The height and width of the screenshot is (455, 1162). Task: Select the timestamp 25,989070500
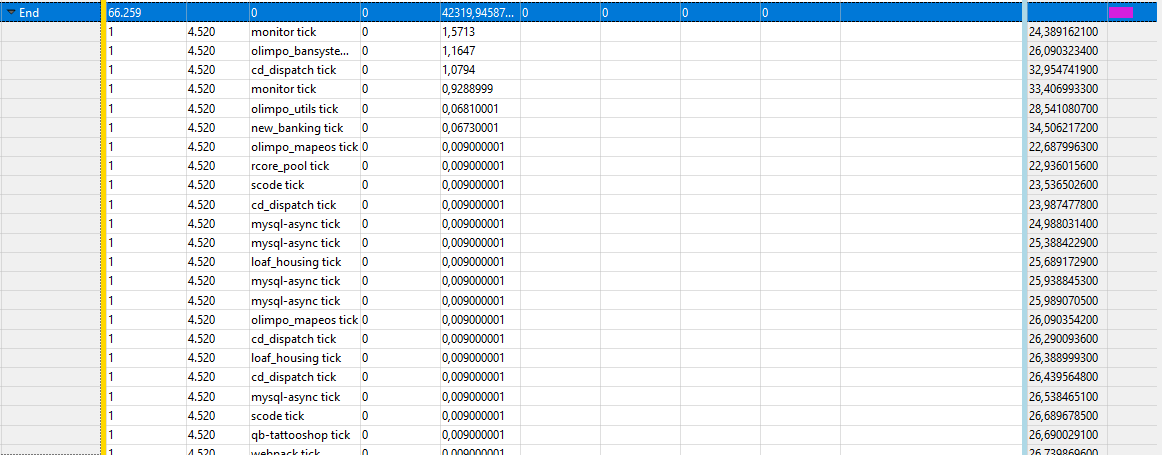(1064, 300)
